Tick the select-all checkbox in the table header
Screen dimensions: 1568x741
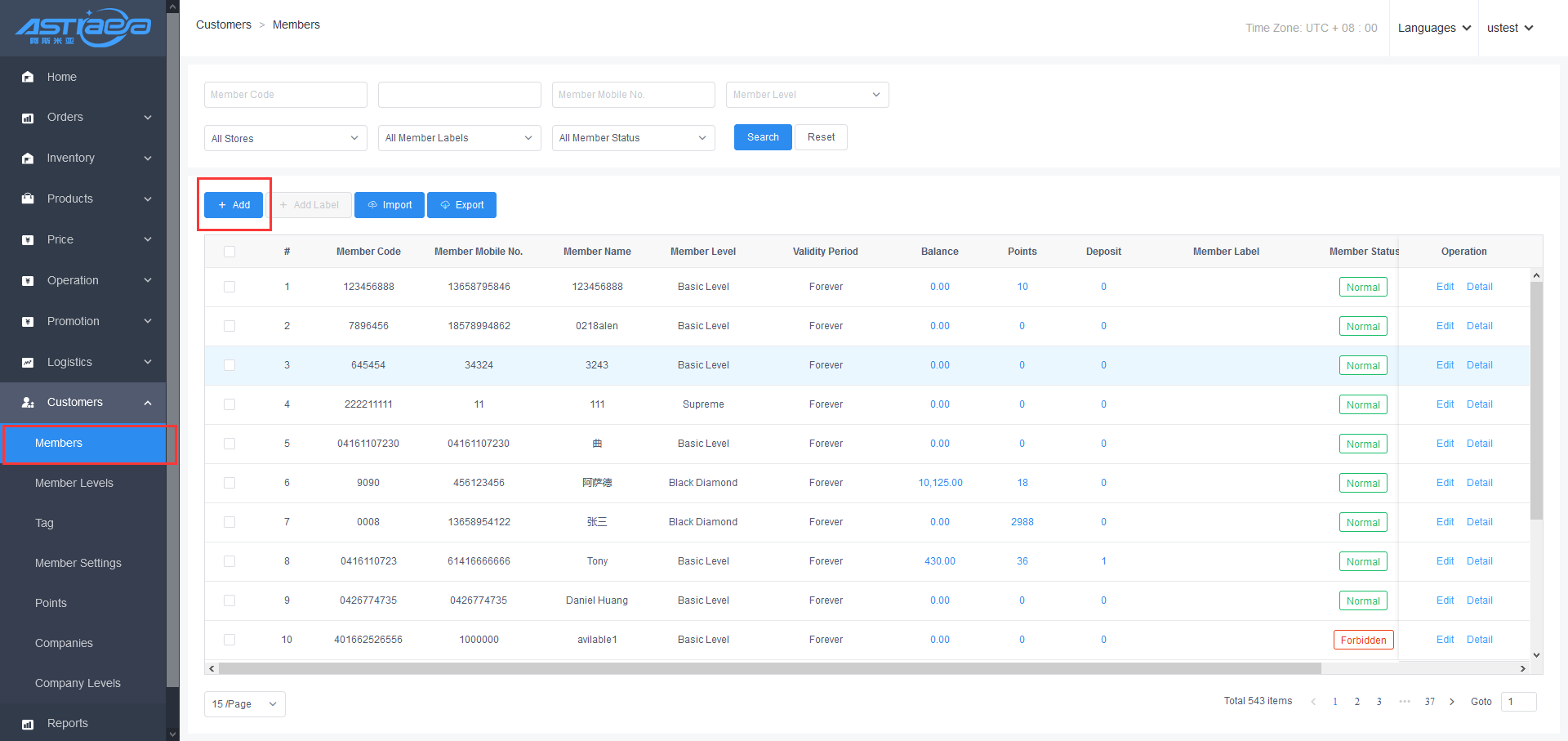229,252
